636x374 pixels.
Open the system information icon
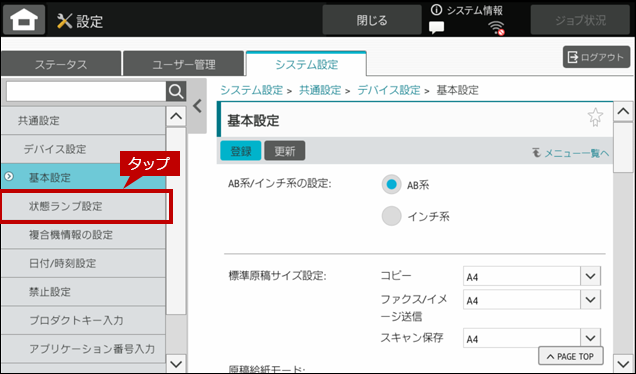tap(436, 10)
